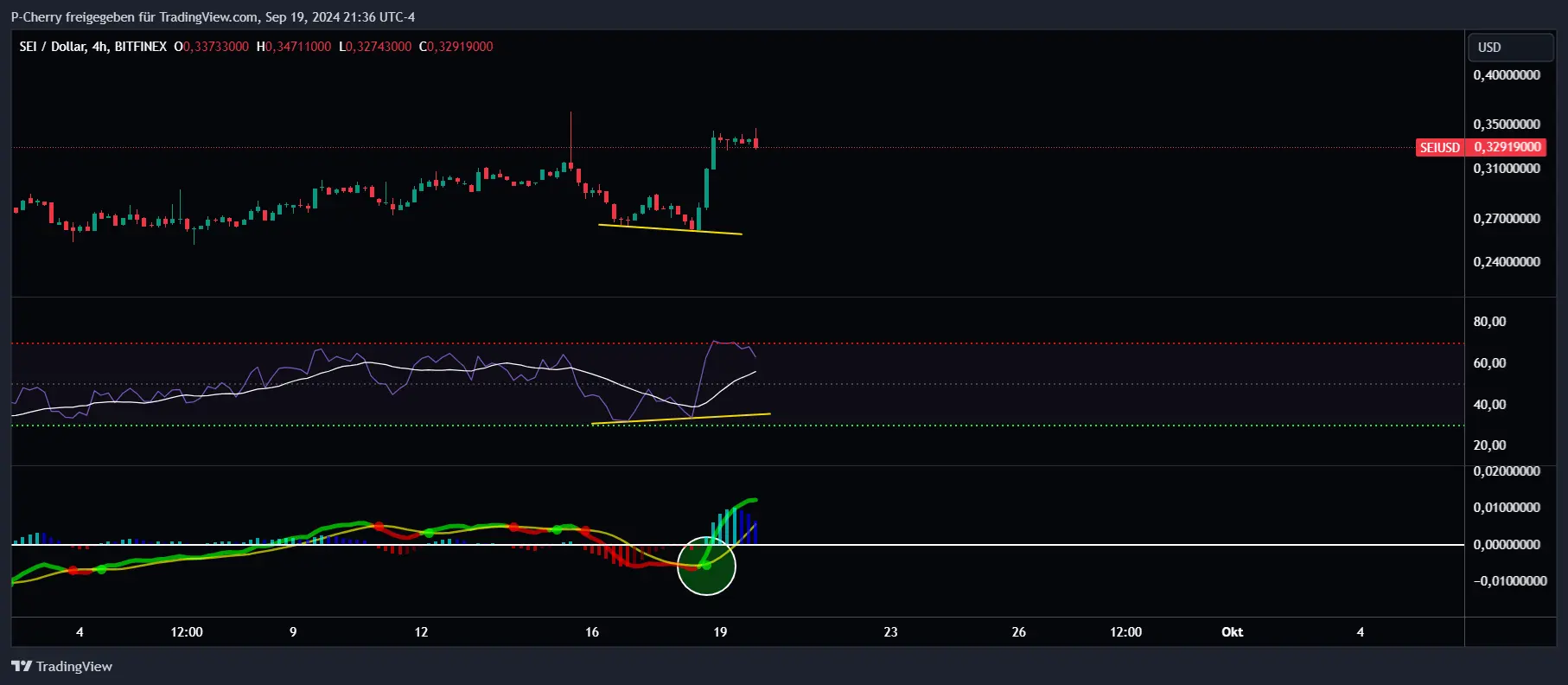Screen dimensions: 1568x685
Task: Click the Okt month label on time axis
Action: pyautogui.click(x=1233, y=632)
